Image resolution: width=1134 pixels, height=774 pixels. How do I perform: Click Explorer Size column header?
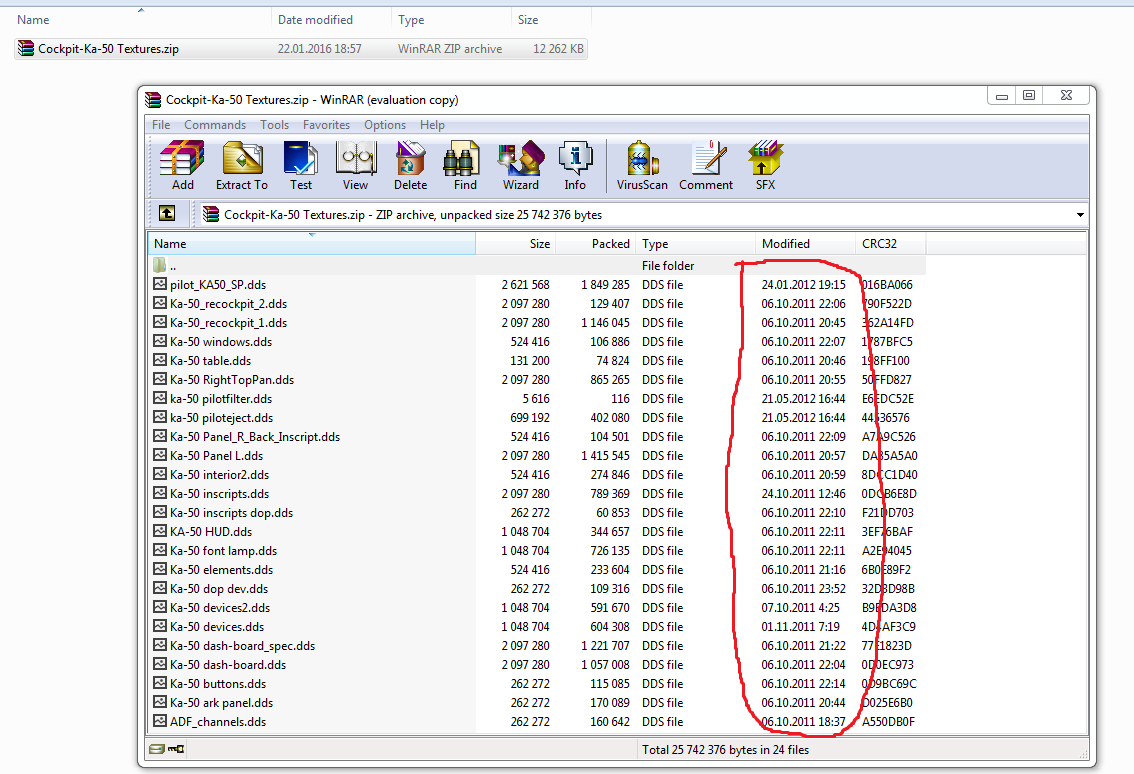551,20
